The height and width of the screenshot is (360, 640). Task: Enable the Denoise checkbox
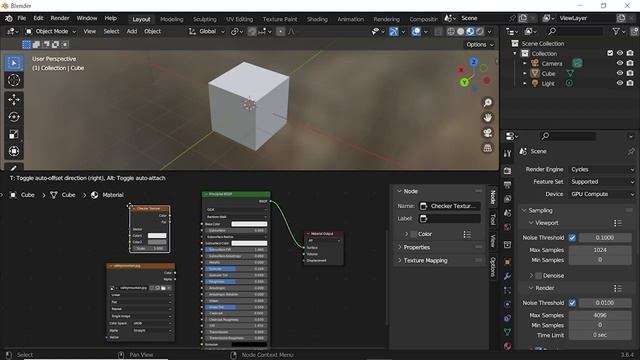point(539,276)
